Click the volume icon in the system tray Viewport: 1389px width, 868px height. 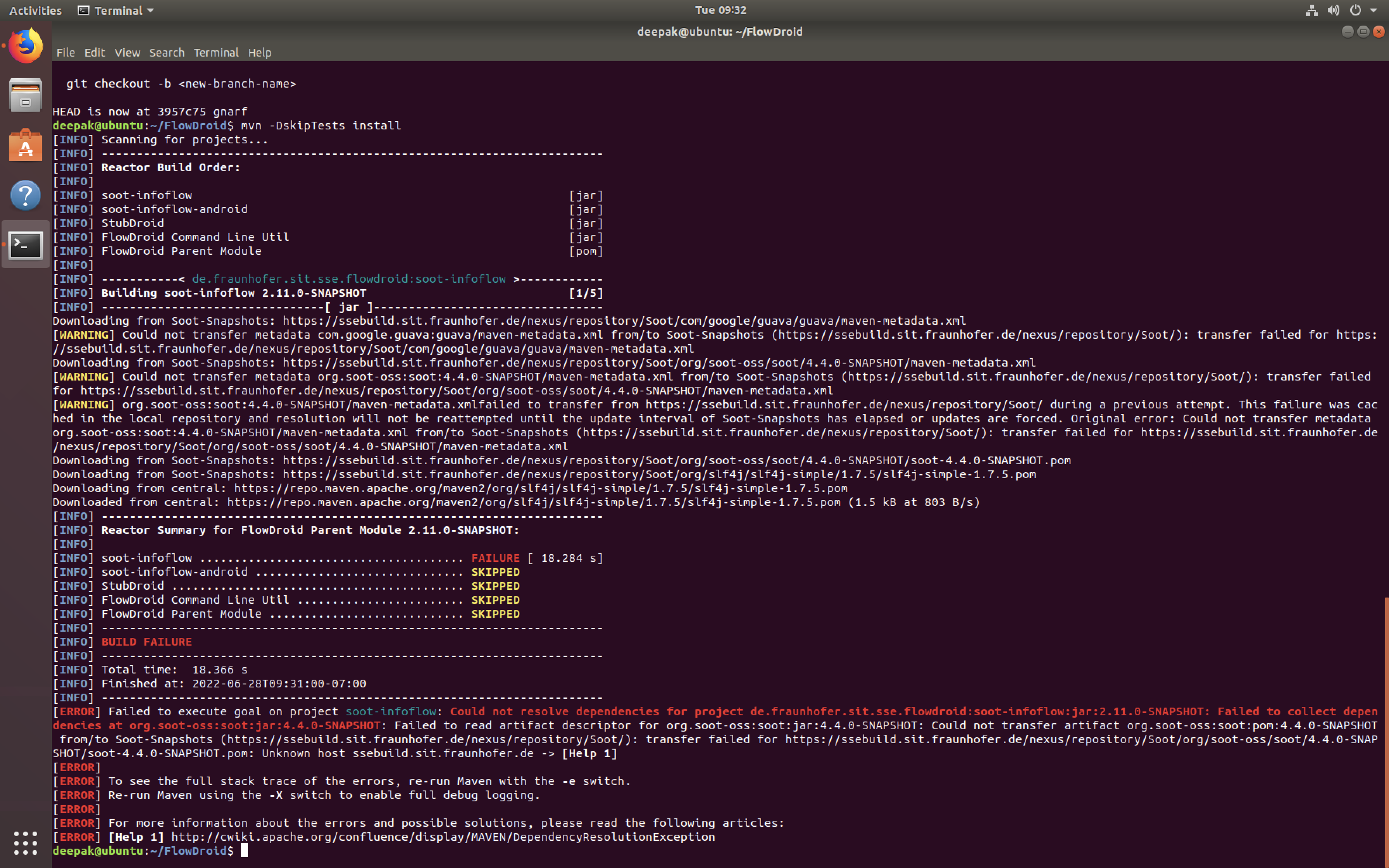[x=1333, y=10]
